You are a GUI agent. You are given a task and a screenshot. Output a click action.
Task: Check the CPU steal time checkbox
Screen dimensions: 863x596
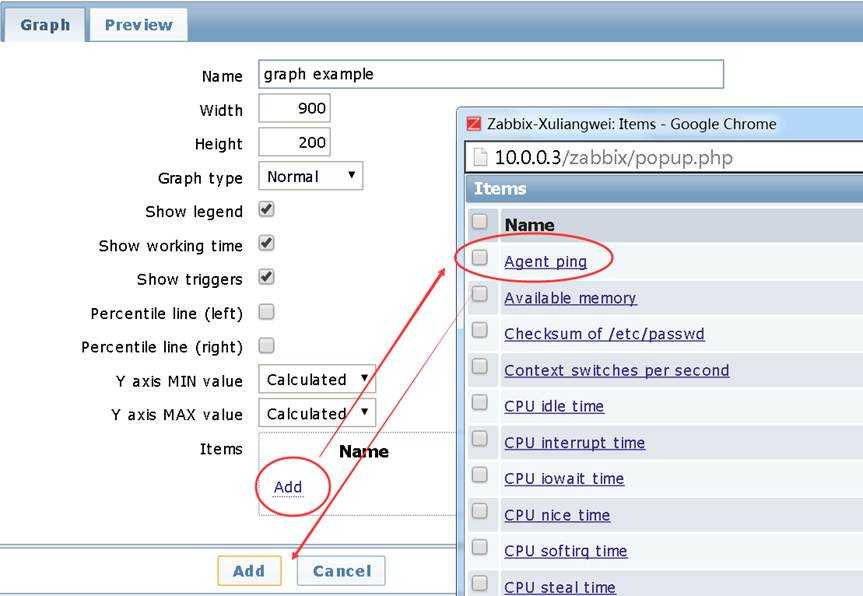coord(479,583)
